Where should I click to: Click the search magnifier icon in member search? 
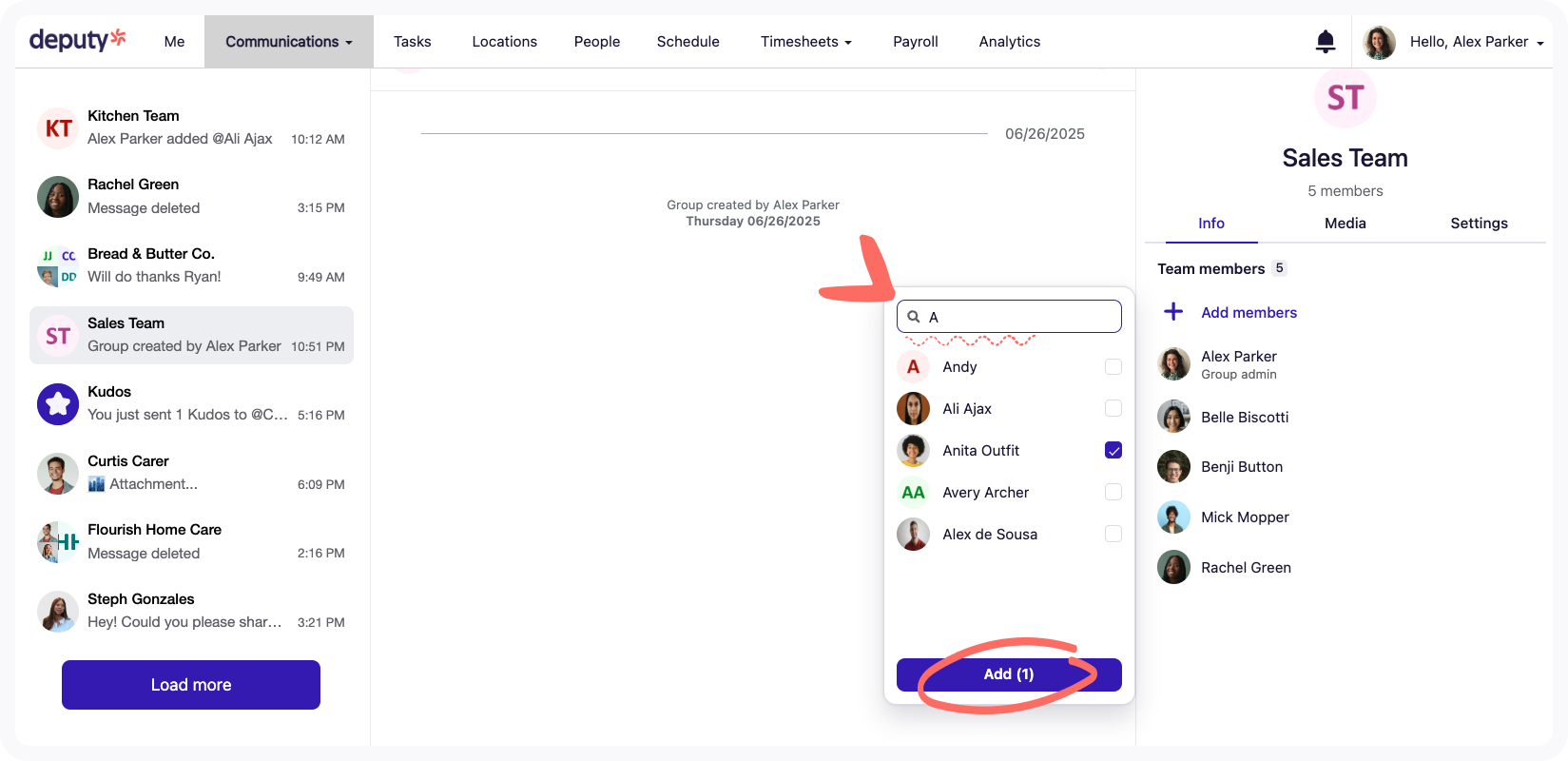pos(914,317)
